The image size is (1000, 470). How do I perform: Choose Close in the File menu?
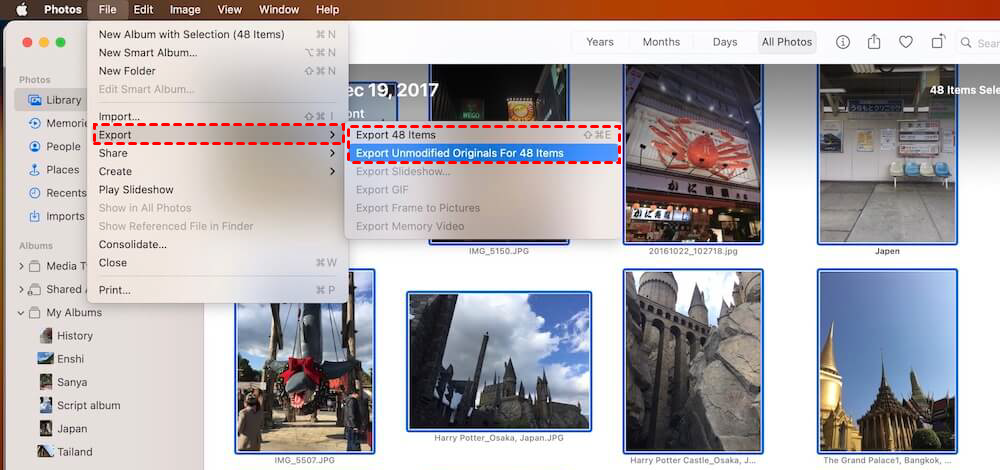coord(217,263)
